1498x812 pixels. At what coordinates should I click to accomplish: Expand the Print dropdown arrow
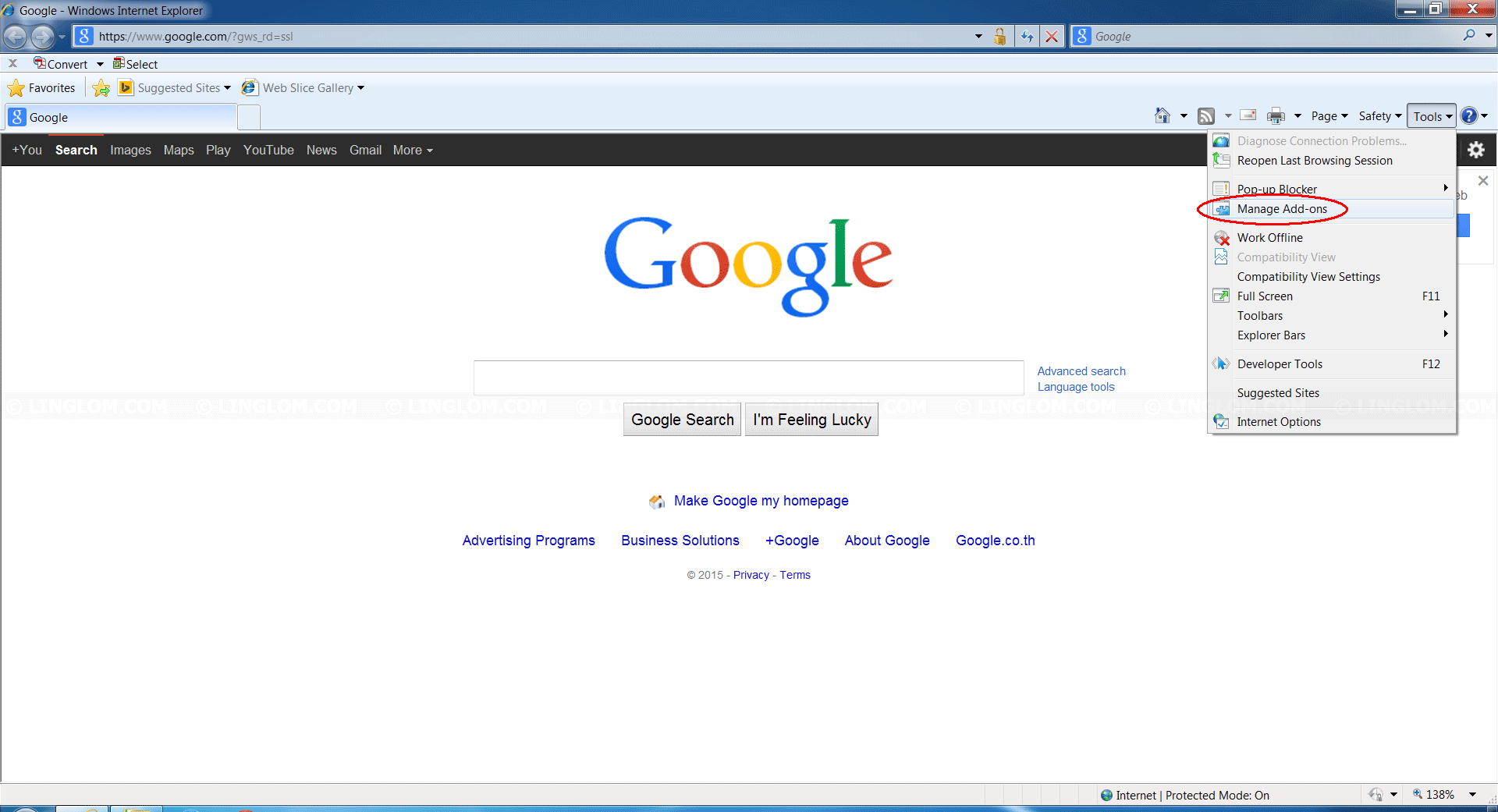click(1297, 116)
